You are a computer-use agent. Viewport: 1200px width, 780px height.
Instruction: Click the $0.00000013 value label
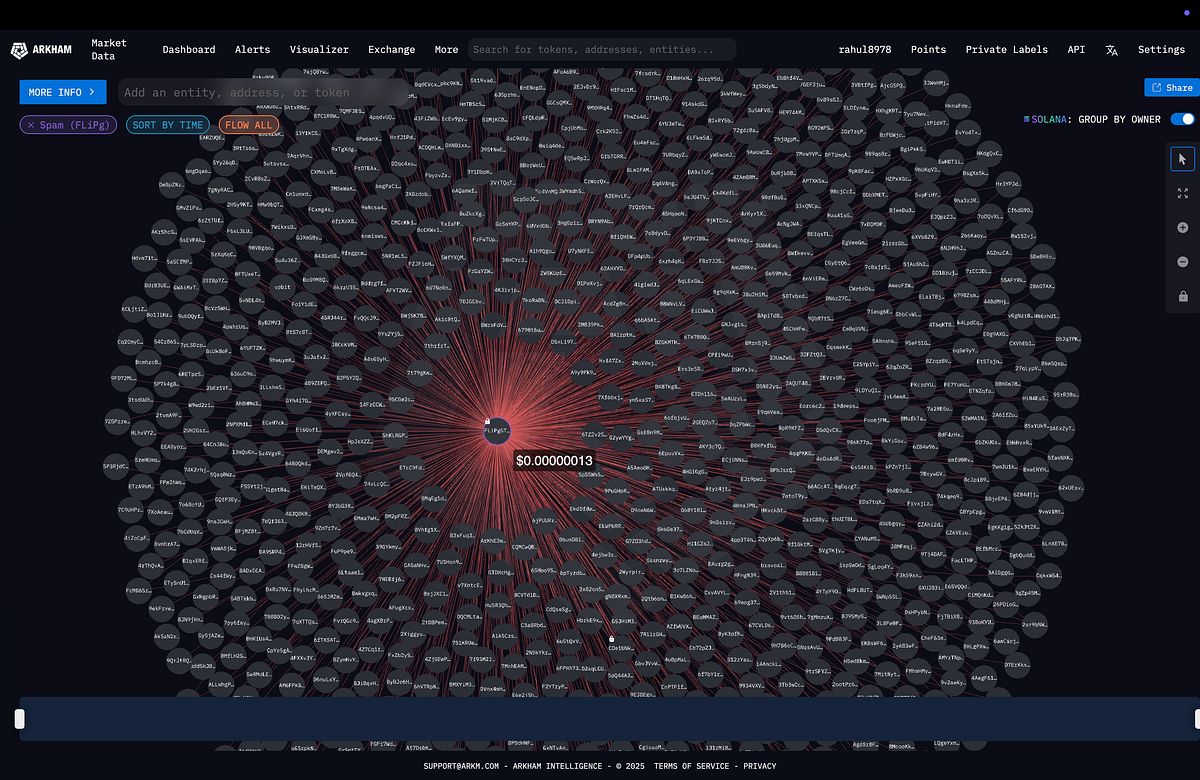554,460
